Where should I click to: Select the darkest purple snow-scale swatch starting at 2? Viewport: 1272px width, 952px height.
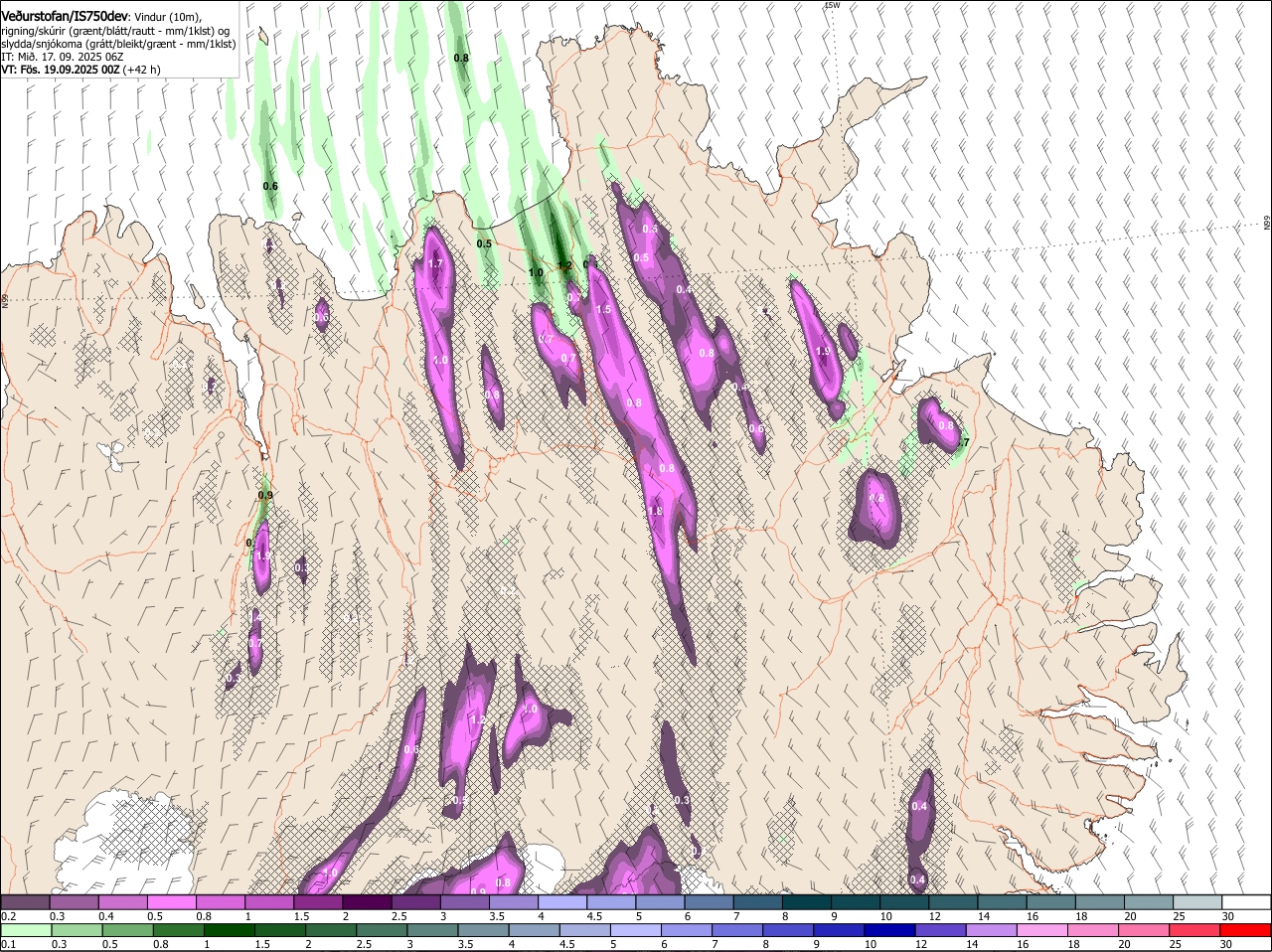(367, 901)
